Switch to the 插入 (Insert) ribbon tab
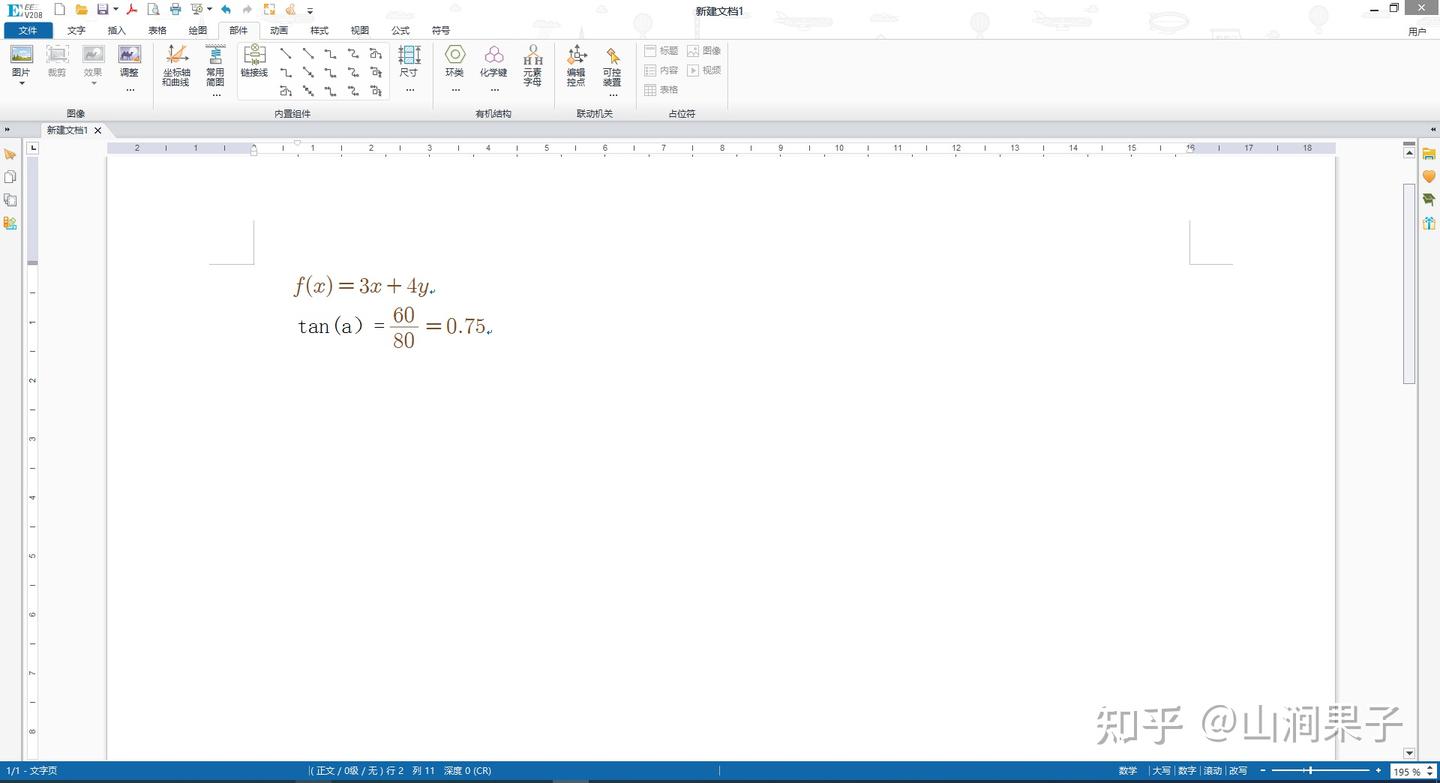 click(117, 31)
